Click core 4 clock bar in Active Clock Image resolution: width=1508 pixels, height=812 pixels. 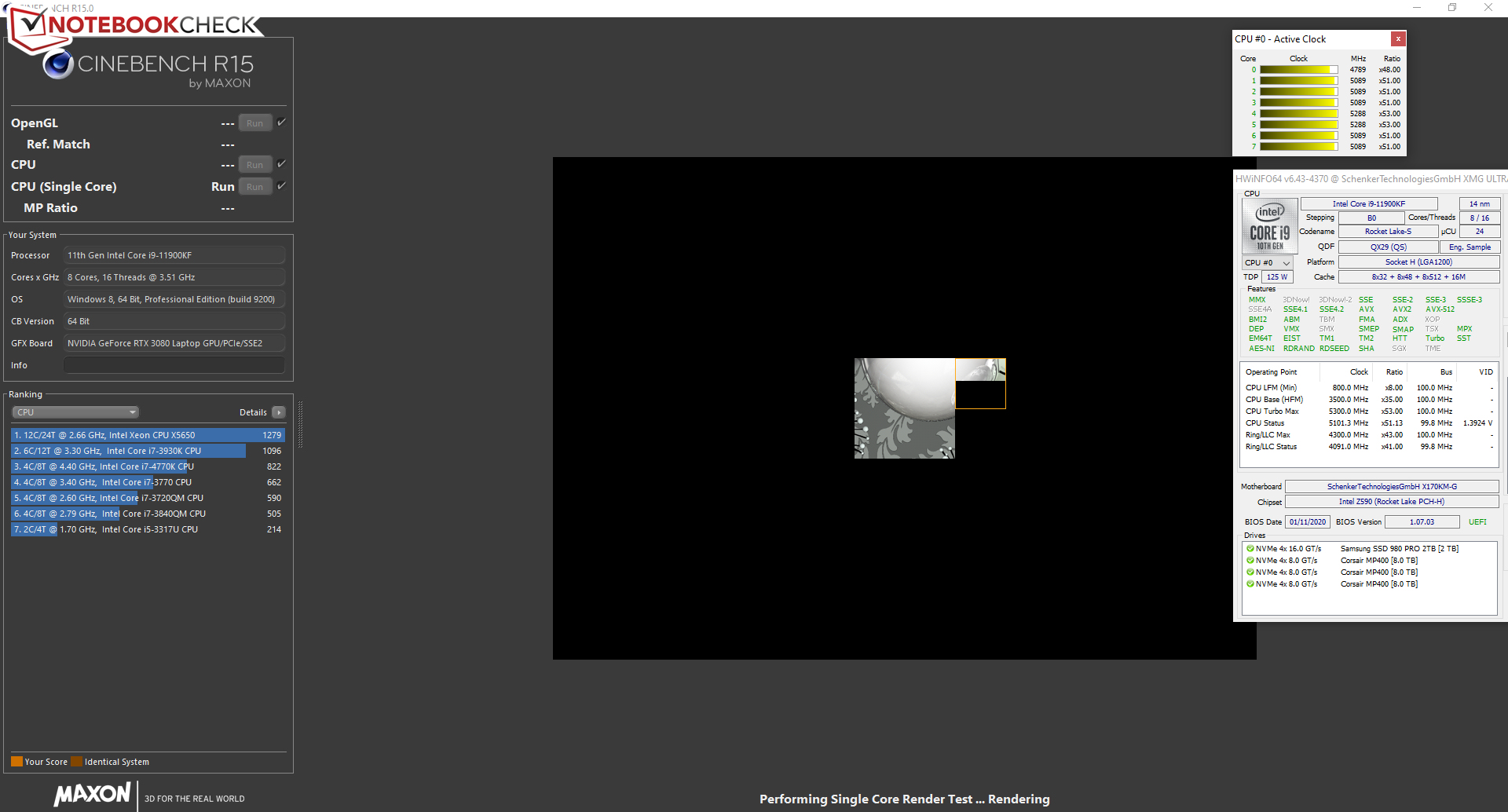click(1298, 114)
